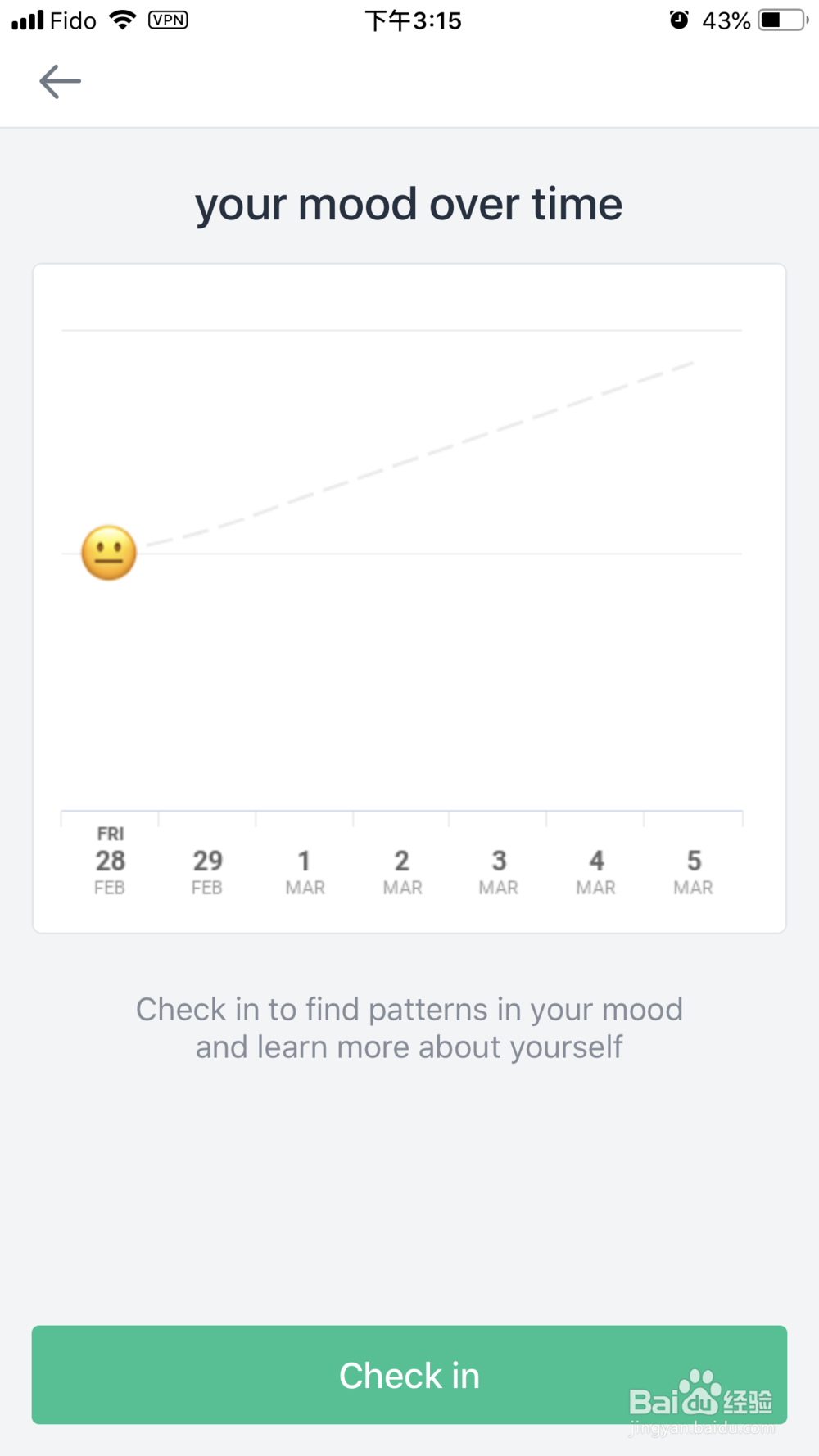819x1456 pixels.
Task: Select 1 MAR date on axis
Action: tap(305, 871)
